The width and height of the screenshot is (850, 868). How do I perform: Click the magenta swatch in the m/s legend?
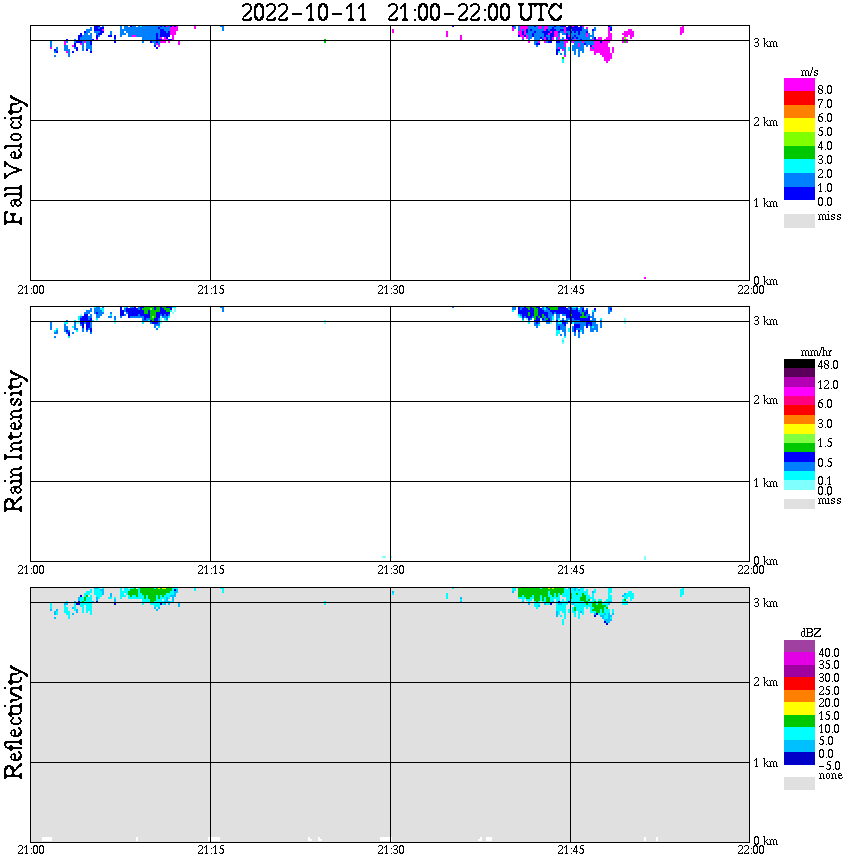(799, 85)
